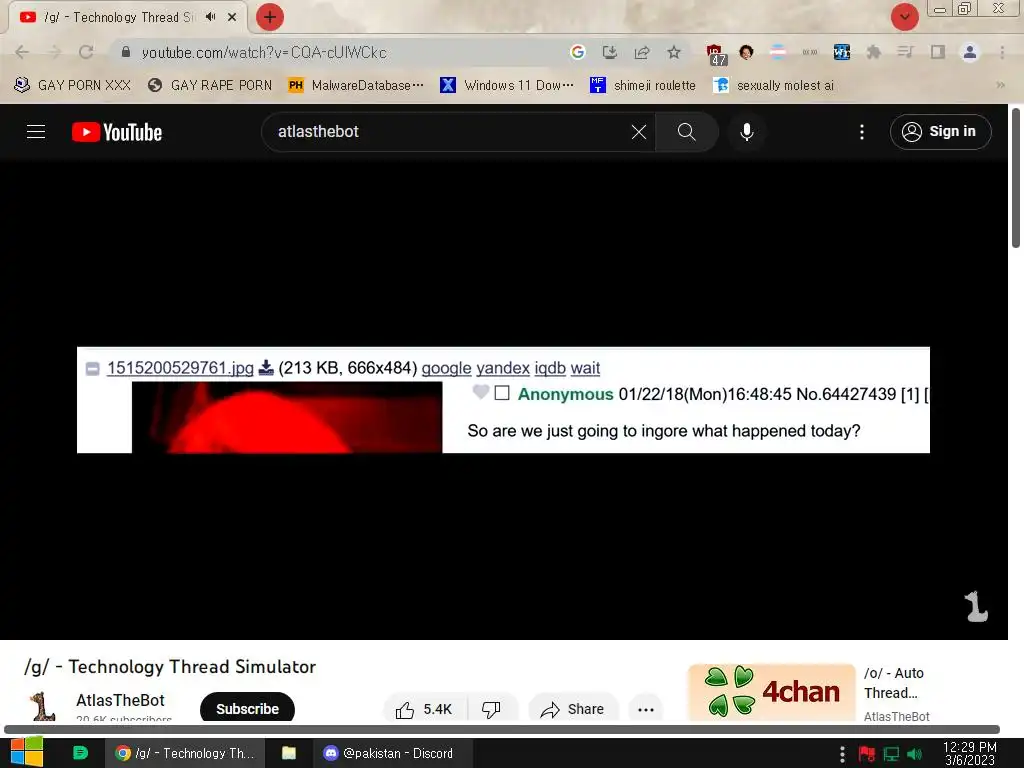
Task: Open the tab search dropdown arrow
Action: pos(904,17)
